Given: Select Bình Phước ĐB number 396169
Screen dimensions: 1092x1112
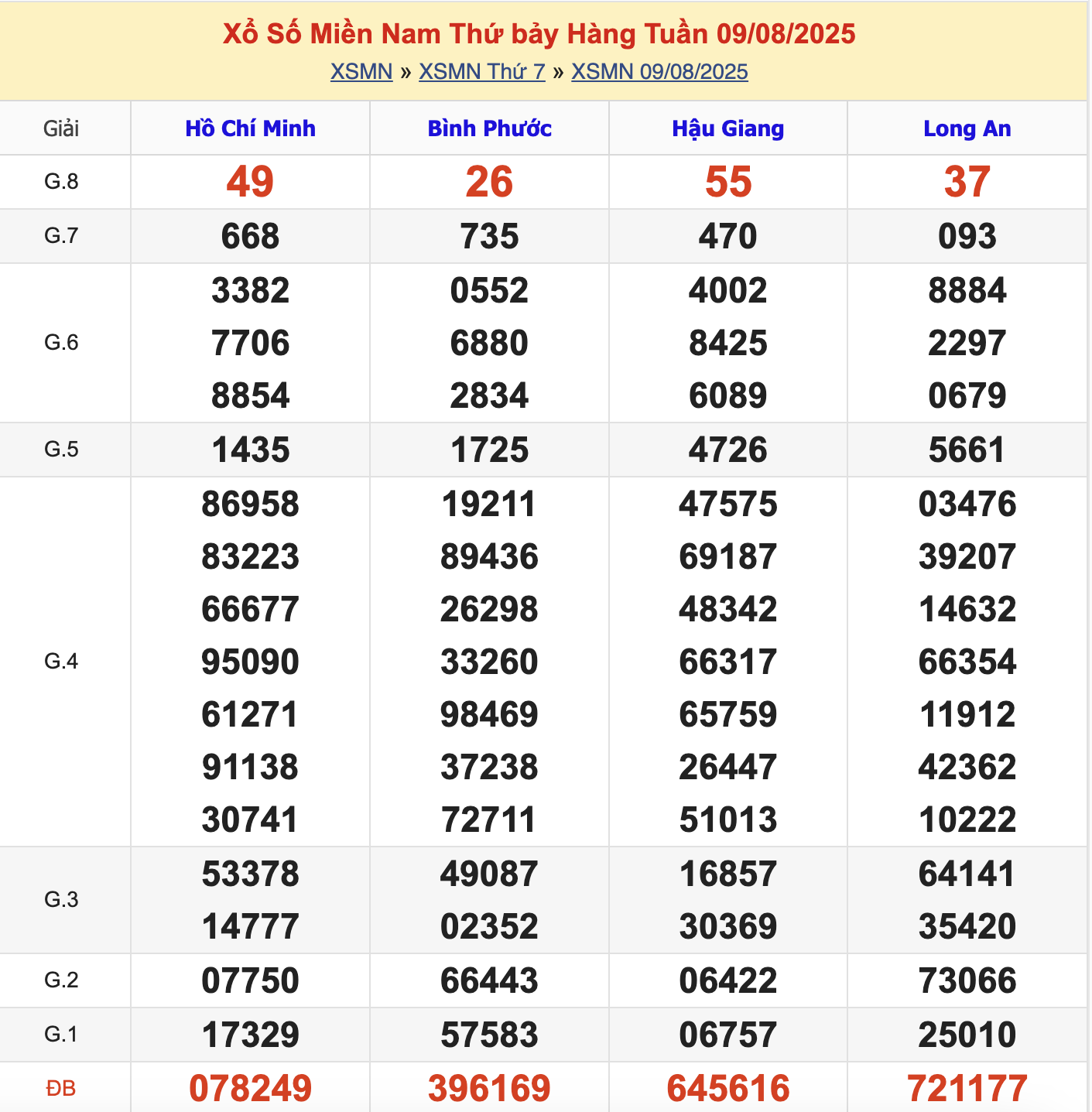Looking at the screenshot, I should 489,1088.
